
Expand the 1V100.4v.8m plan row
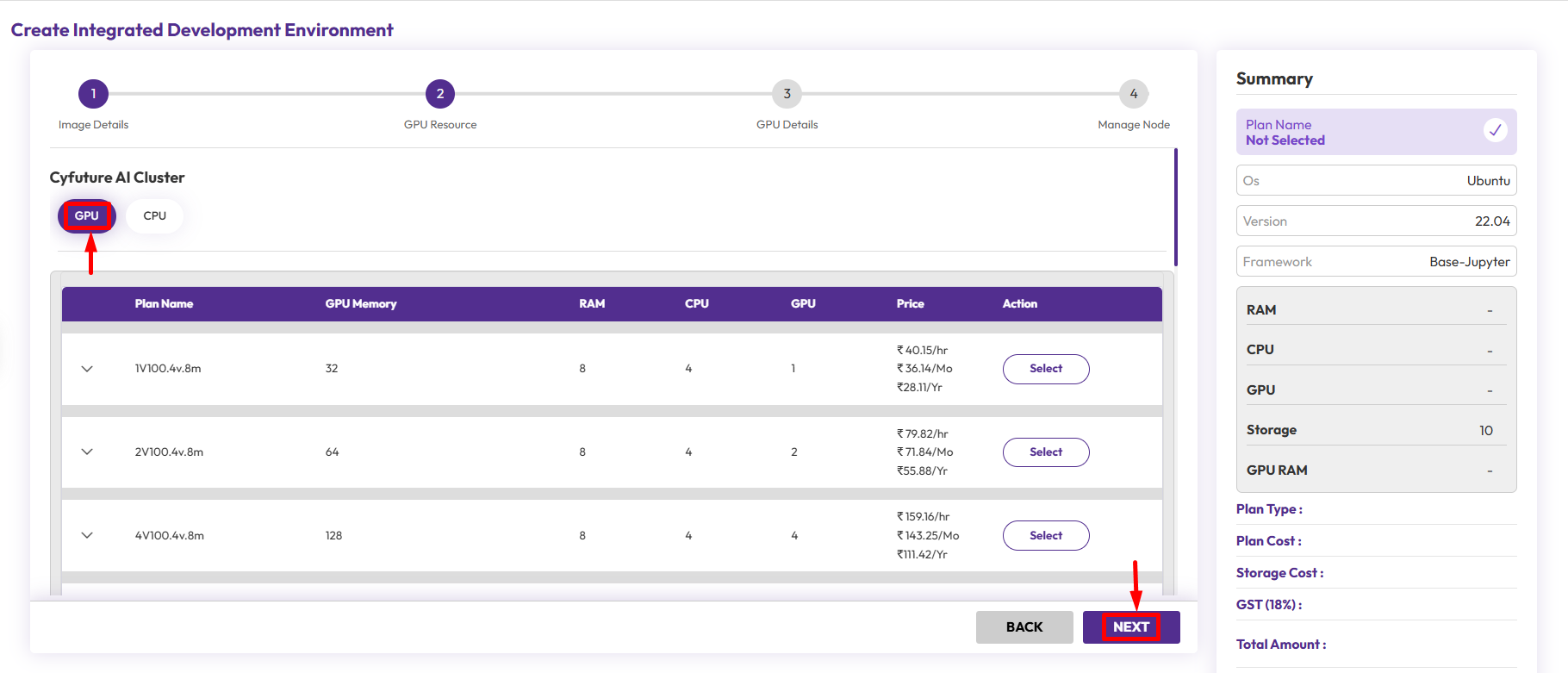(87, 369)
